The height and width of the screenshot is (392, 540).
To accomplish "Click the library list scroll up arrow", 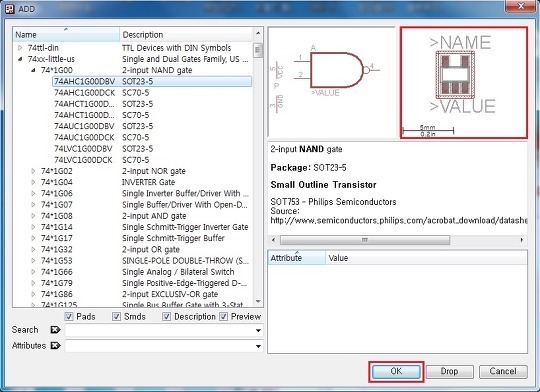I will pos(258,33).
